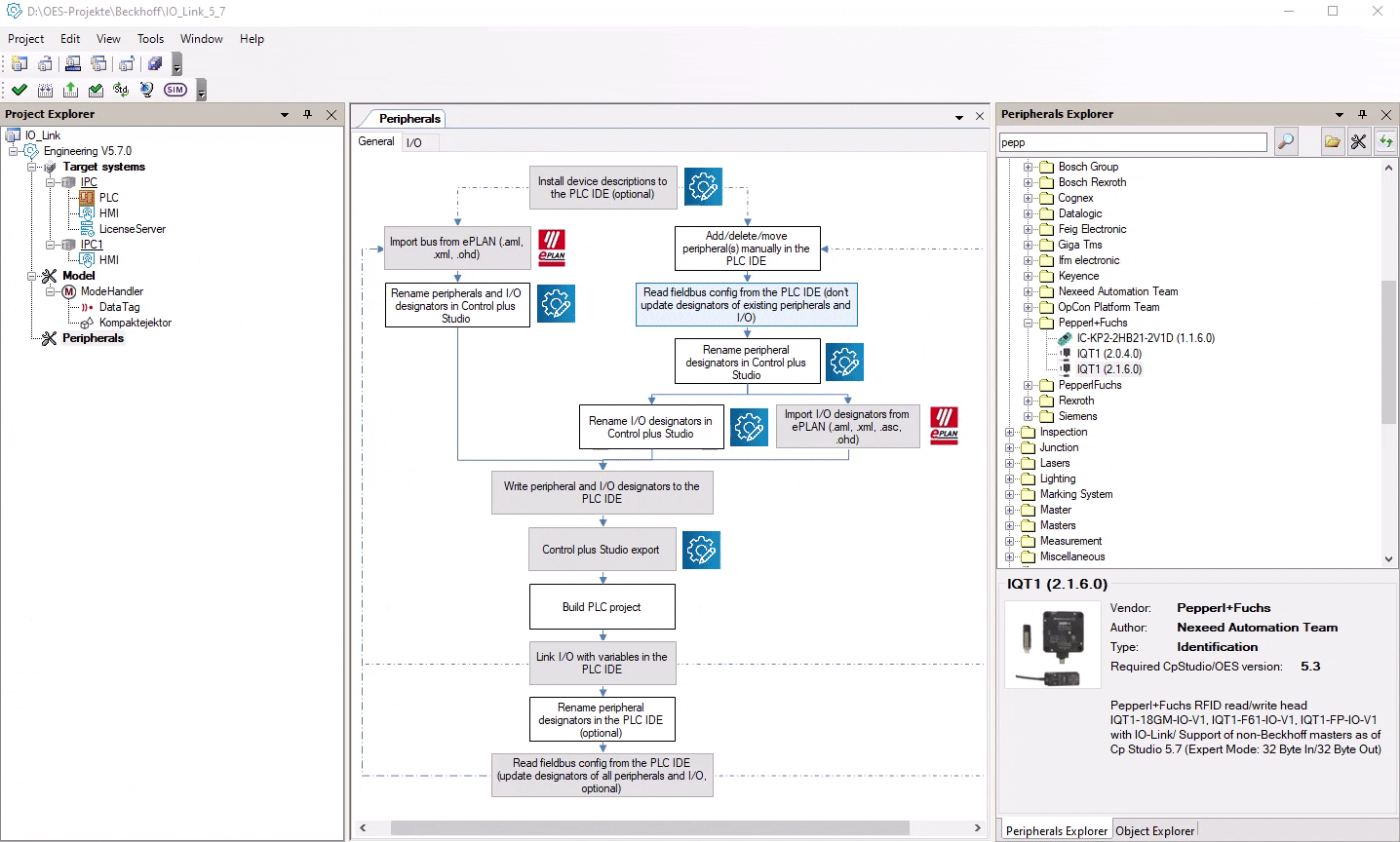1400x842 pixels.
Task: Click the horizontal scrollbar under the workflow diagram
Action: click(649, 827)
